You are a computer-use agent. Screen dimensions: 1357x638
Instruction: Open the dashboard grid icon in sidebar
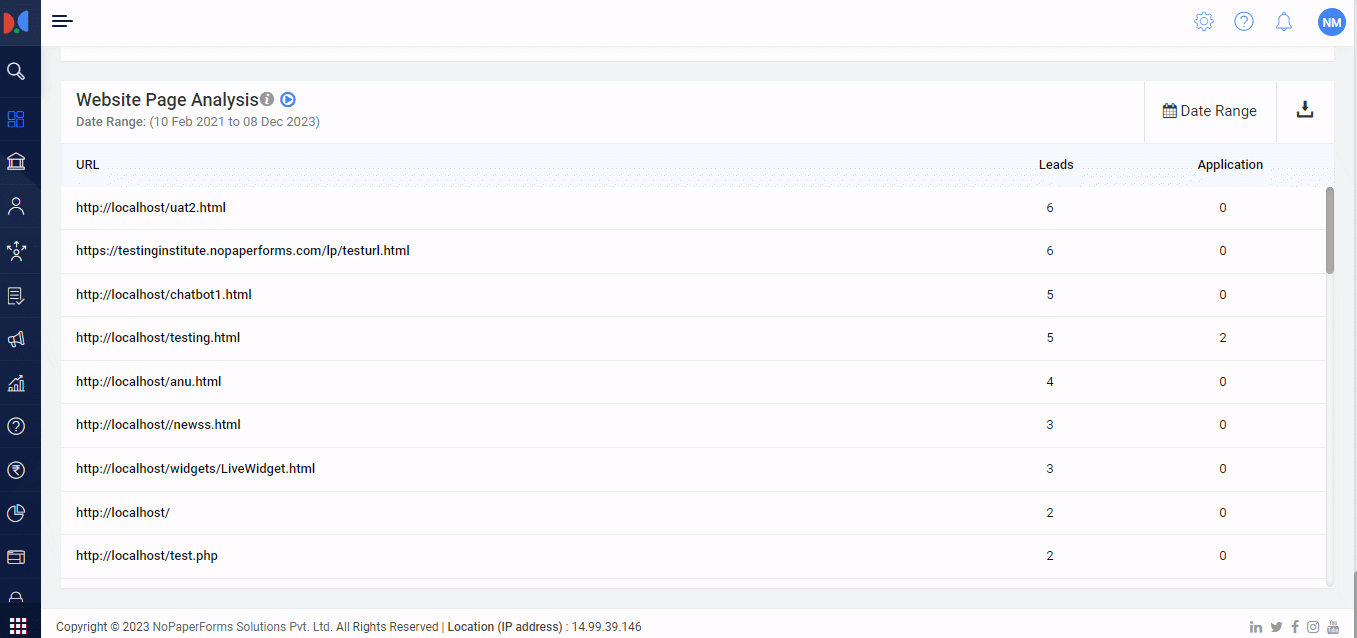point(16,119)
